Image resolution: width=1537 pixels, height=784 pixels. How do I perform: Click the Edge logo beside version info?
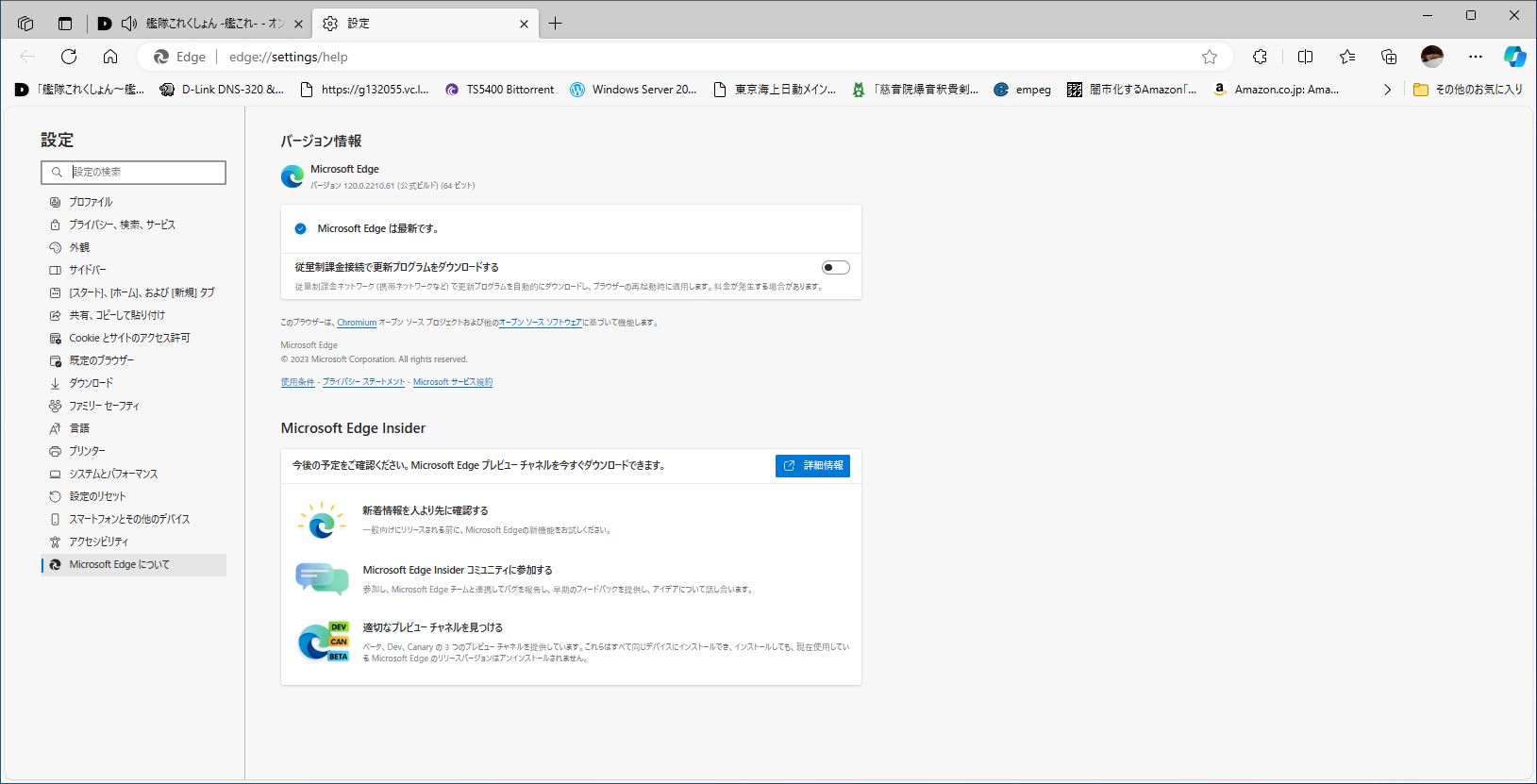click(x=292, y=175)
